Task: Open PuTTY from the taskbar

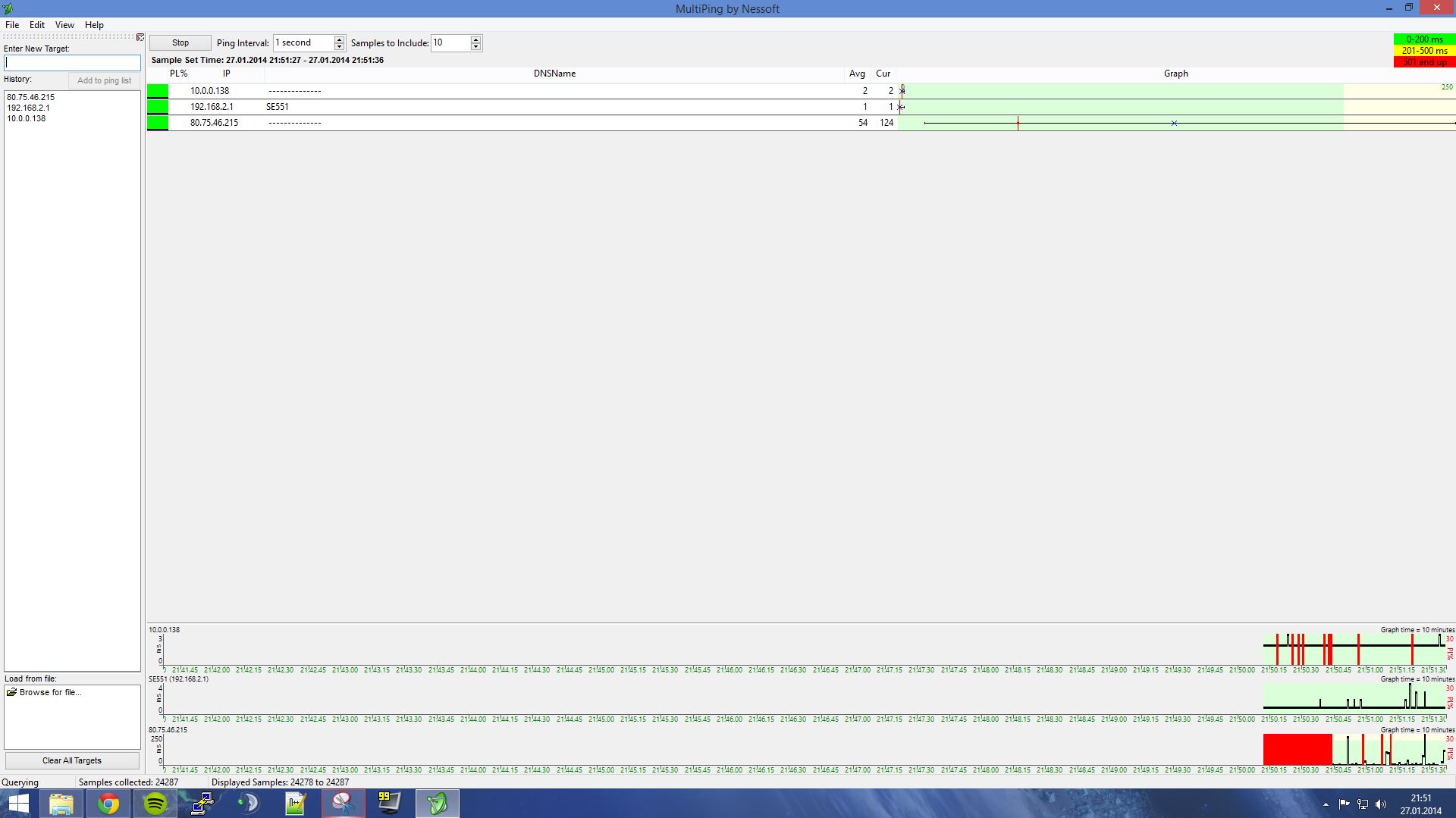Action: point(202,804)
